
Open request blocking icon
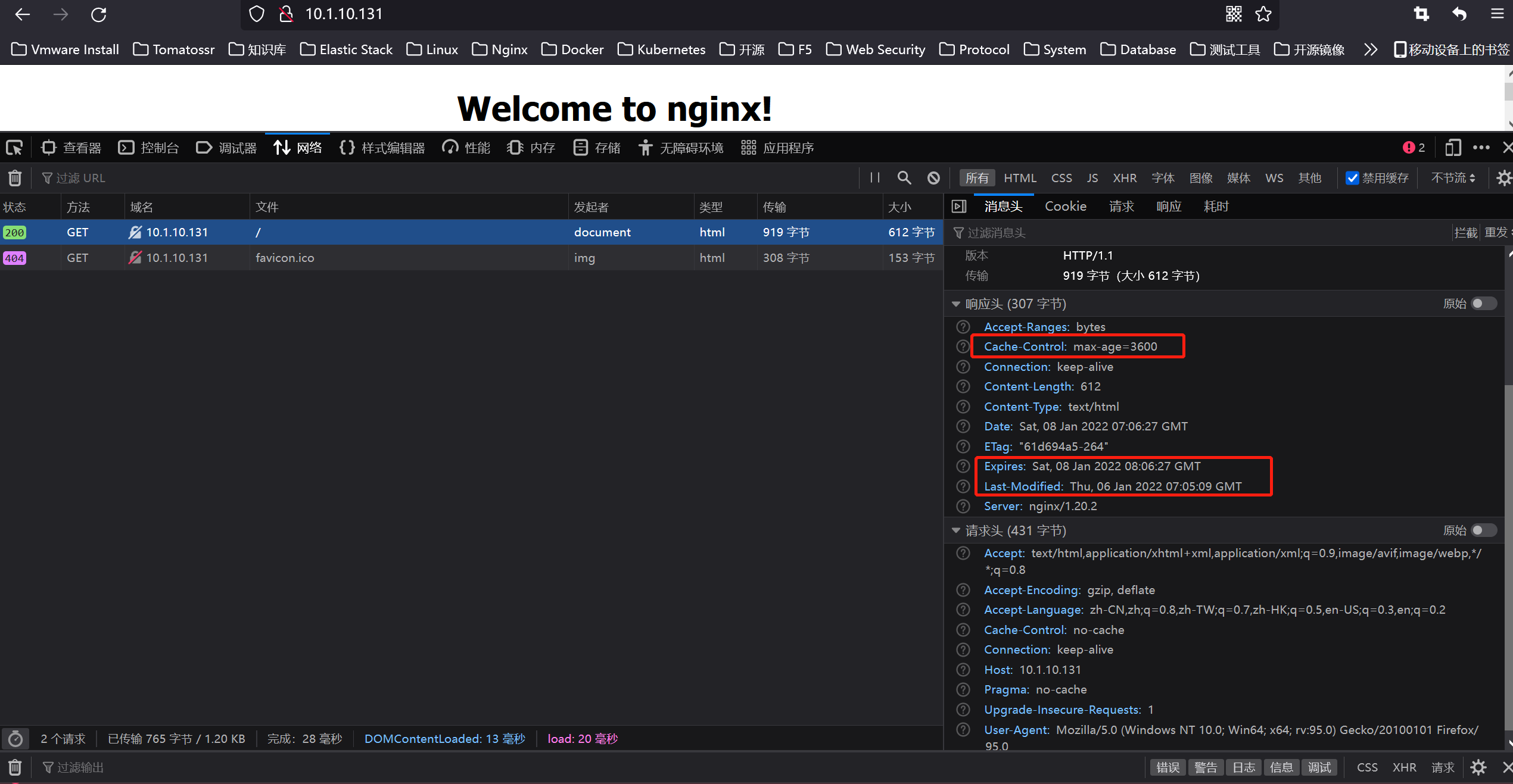tap(933, 178)
